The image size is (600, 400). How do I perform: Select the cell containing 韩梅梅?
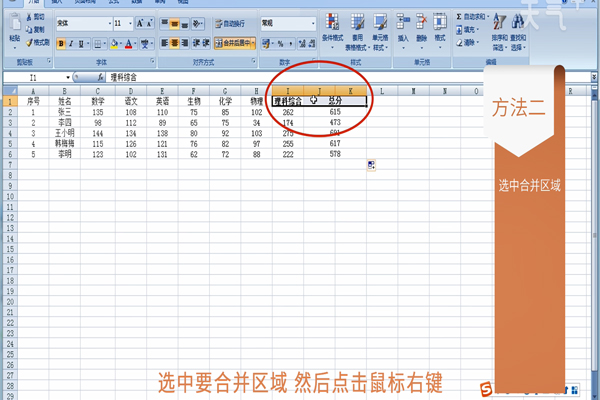(64, 144)
